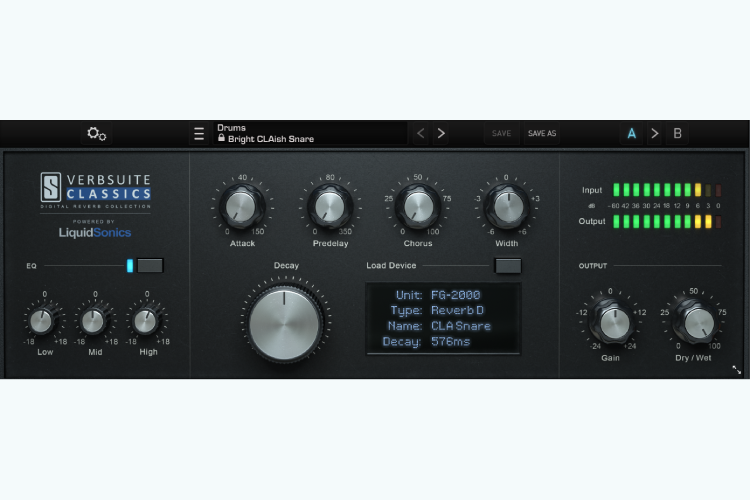Open the preset browser hamburger menu
Image resolution: width=750 pixels, height=500 pixels.
pos(199,133)
